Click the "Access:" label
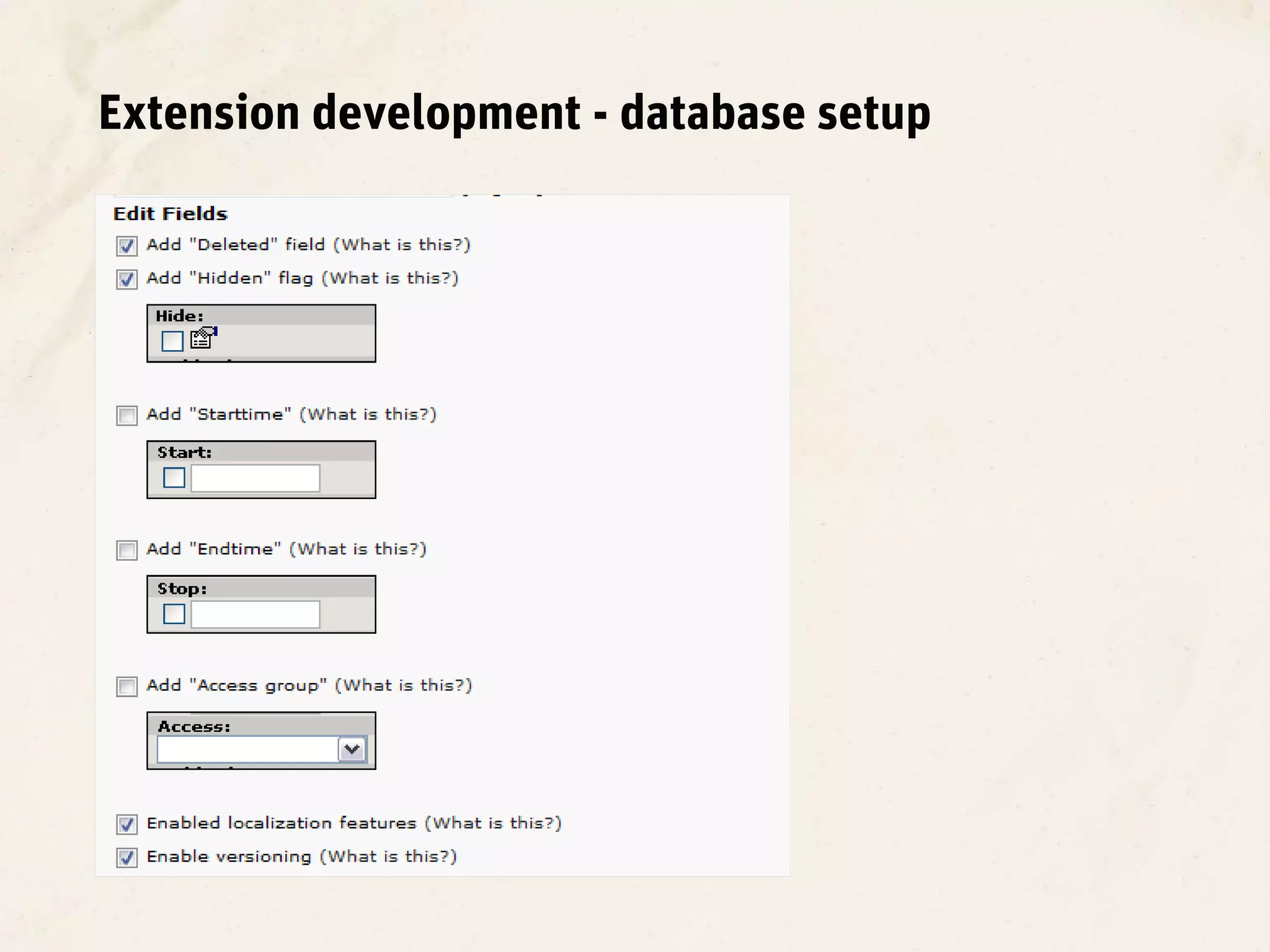Viewport: 1270px width, 952px height. pyautogui.click(x=194, y=726)
